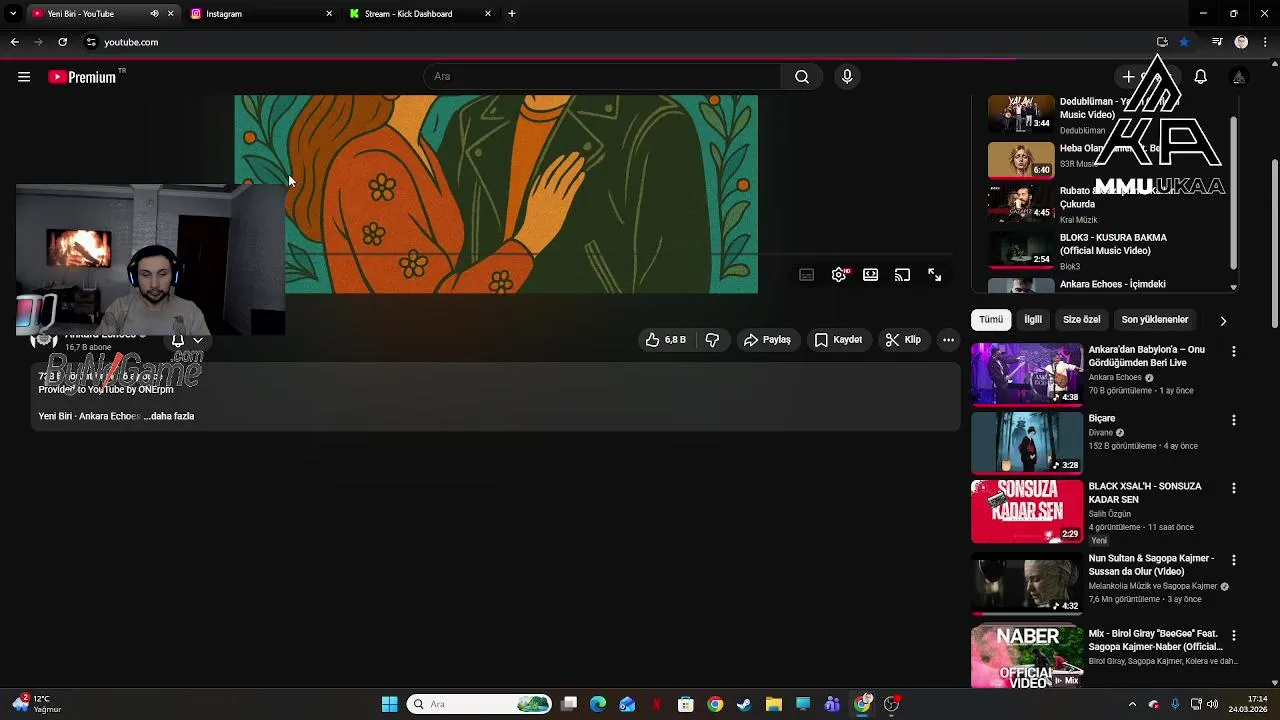Open the Chrome profile avatar
The height and width of the screenshot is (720, 1280).
[x=1241, y=42]
